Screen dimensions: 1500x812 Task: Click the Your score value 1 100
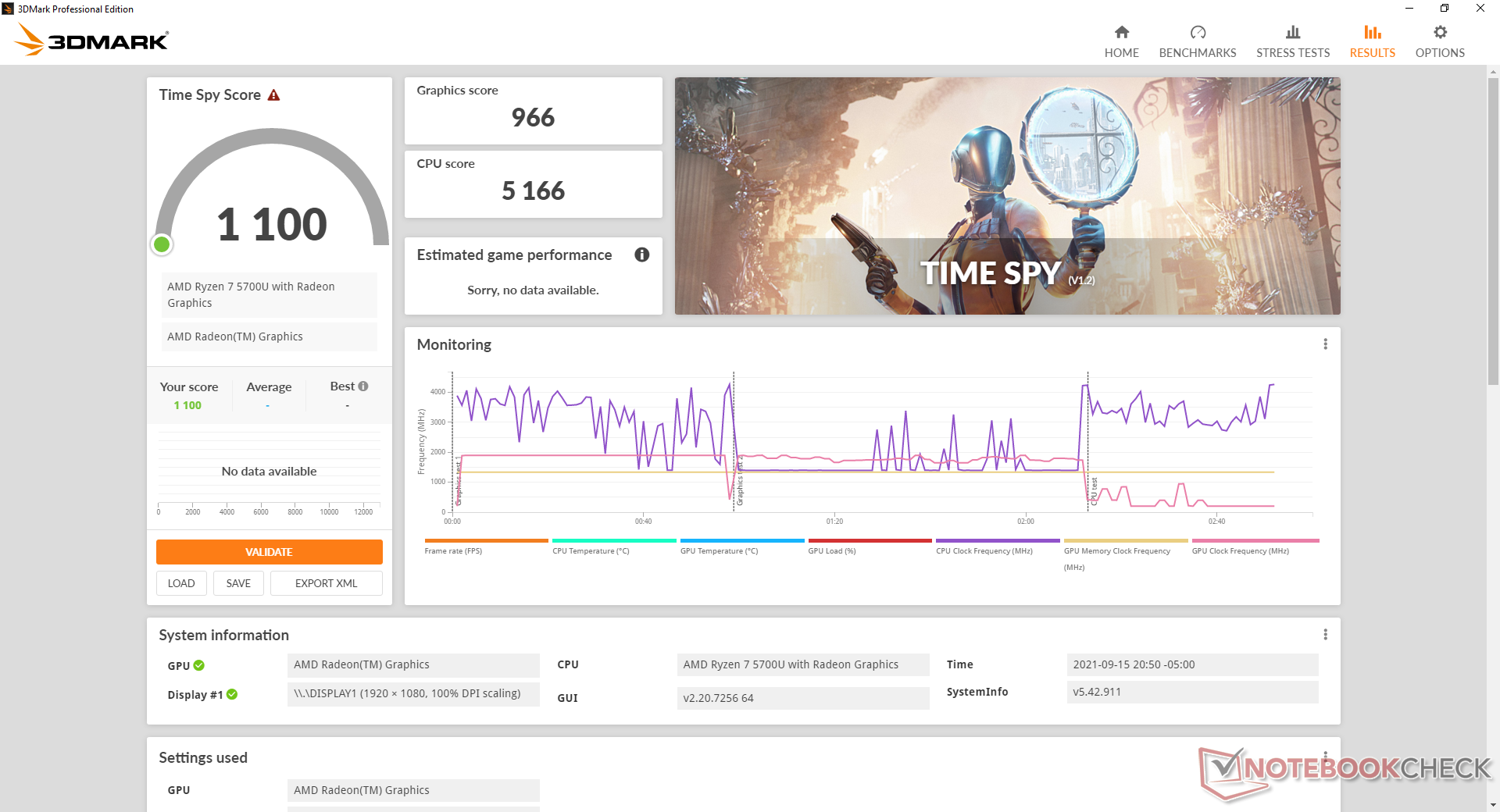point(187,405)
